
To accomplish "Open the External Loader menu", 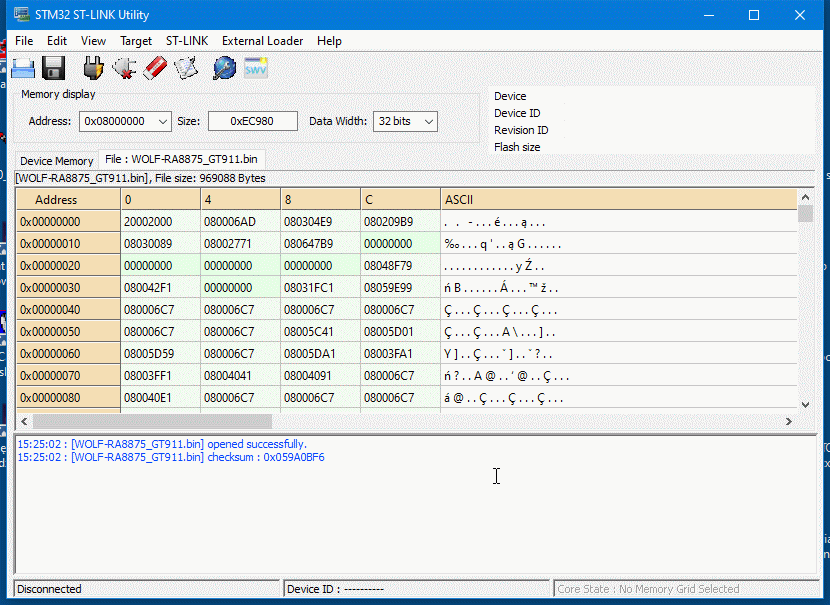I will tap(262, 41).
